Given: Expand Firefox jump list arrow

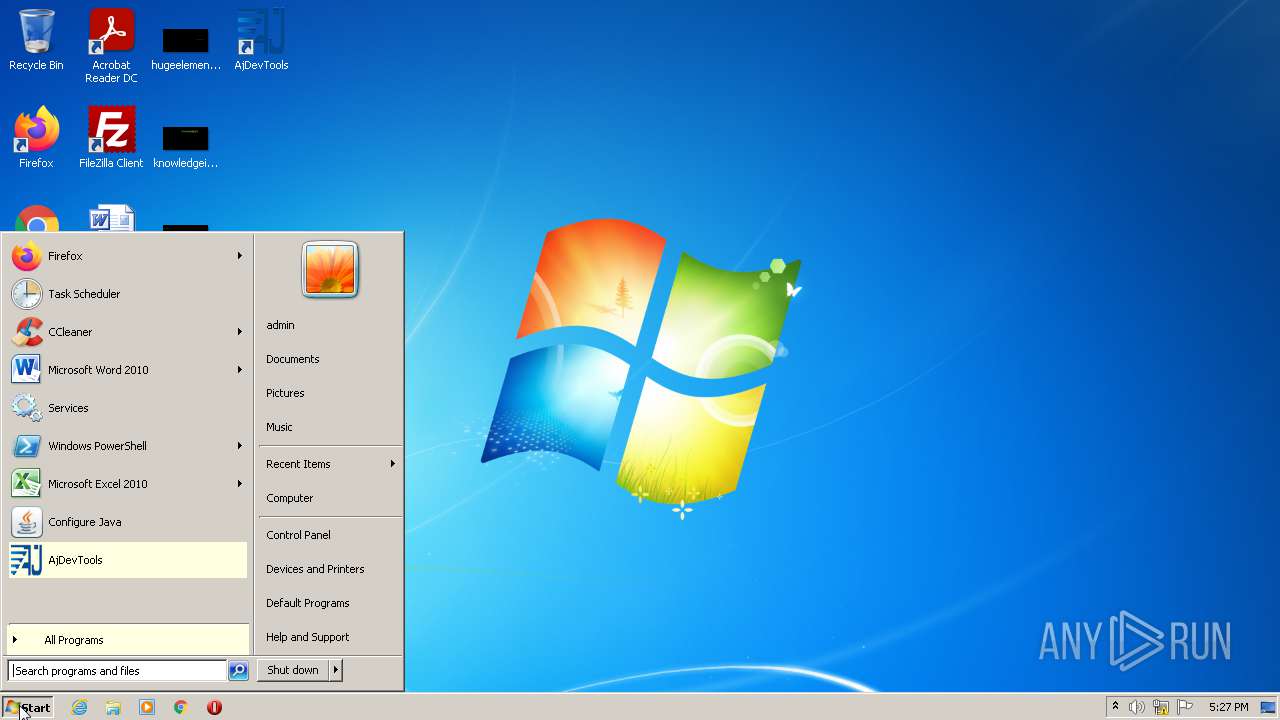Looking at the screenshot, I should (240, 256).
